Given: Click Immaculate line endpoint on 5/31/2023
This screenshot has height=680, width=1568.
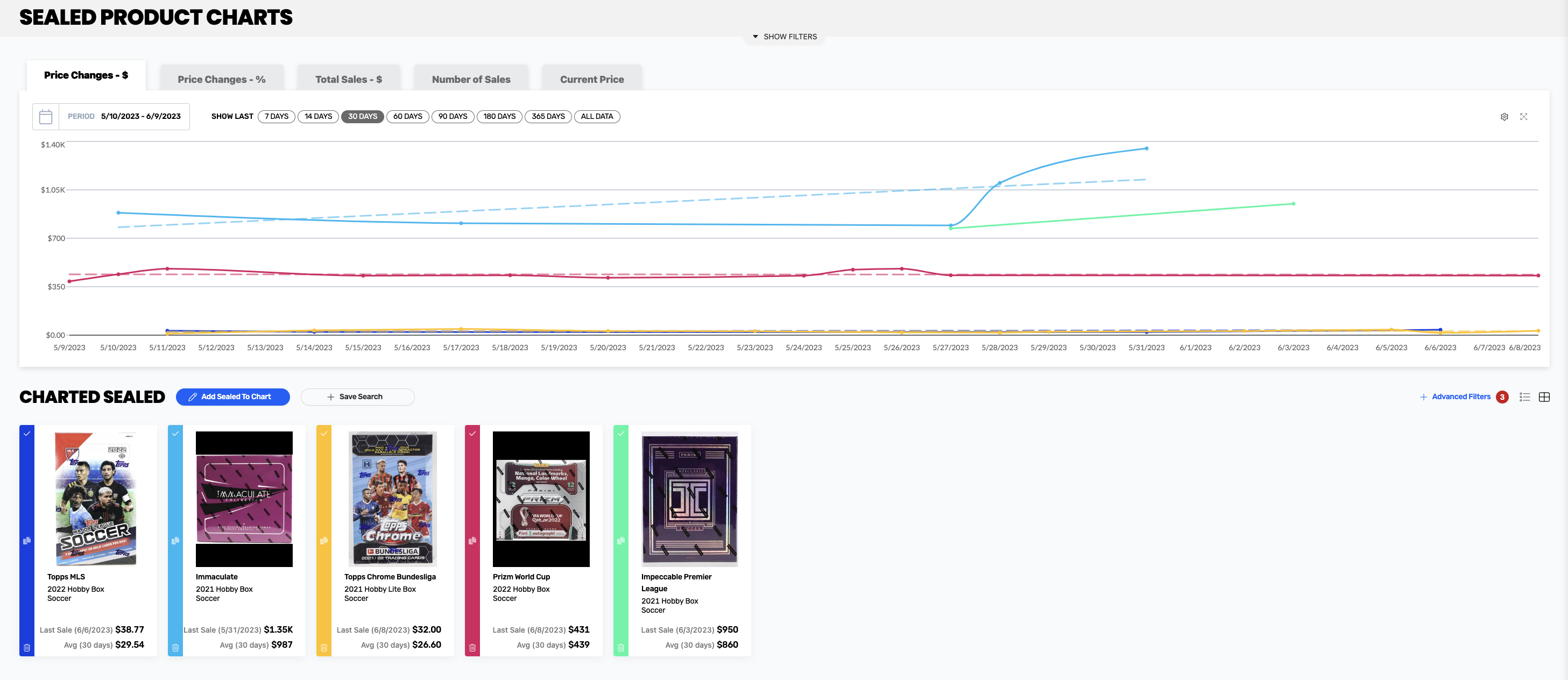Looking at the screenshot, I should click(1147, 148).
